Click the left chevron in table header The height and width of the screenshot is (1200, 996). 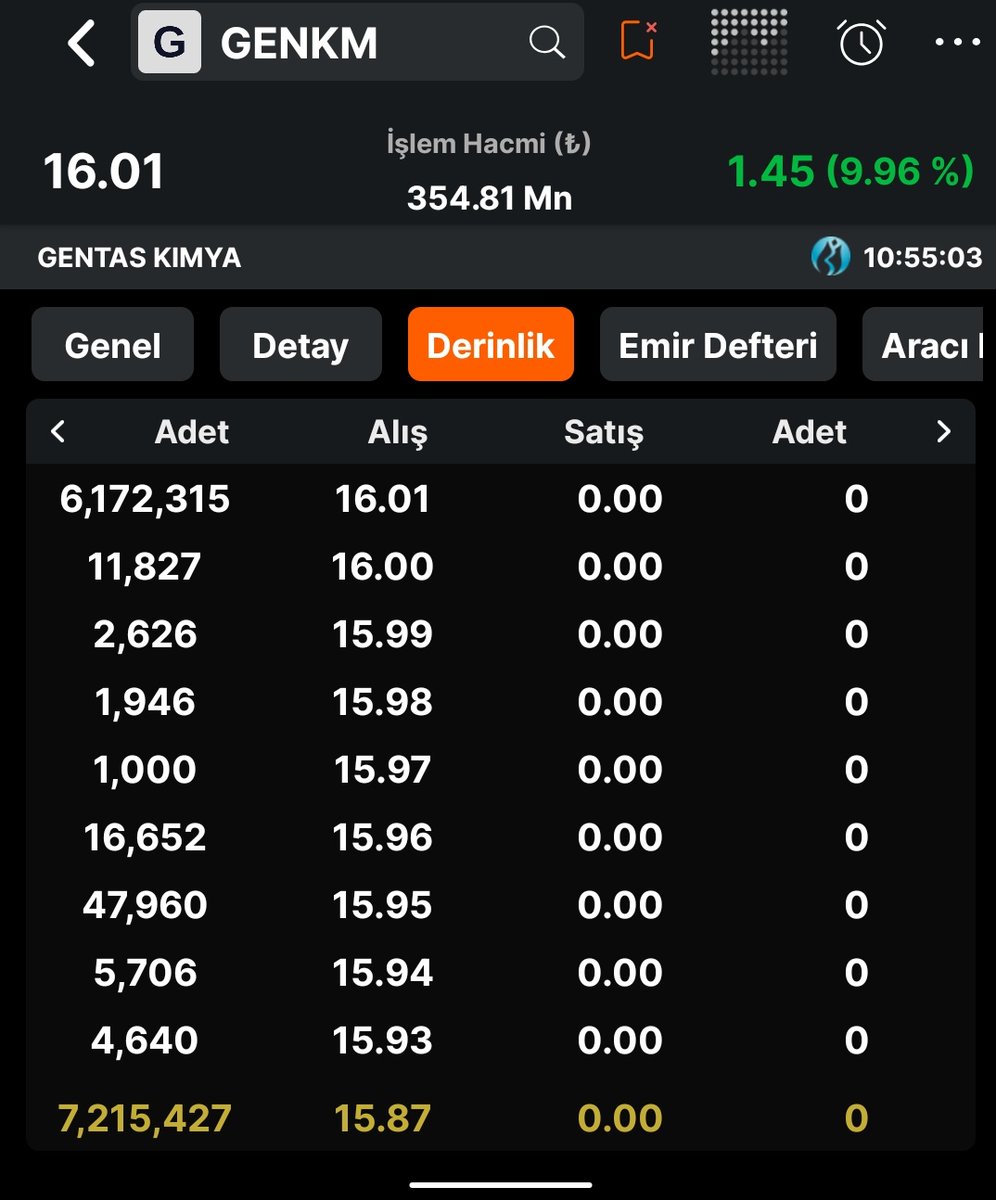(x=58, y=432)
